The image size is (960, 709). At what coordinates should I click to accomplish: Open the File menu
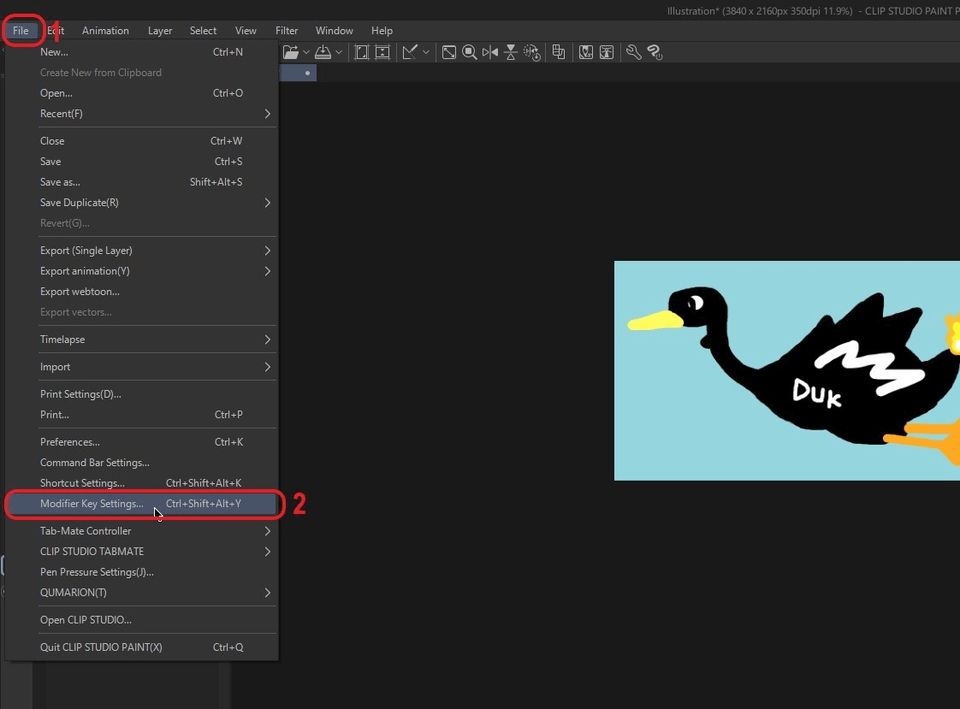(21, 31)
